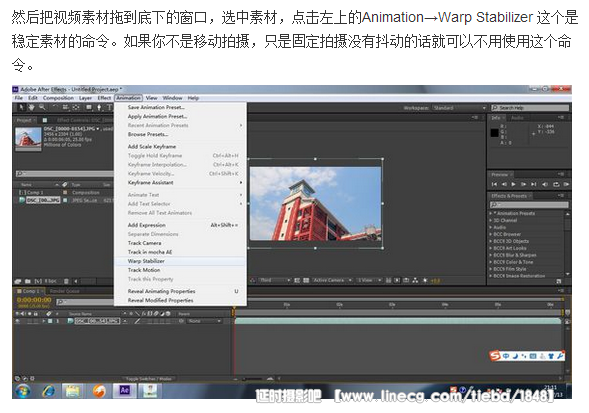Open viewer resolution dropdown showing Third
589x413 pixels.
tap(275, 280)
